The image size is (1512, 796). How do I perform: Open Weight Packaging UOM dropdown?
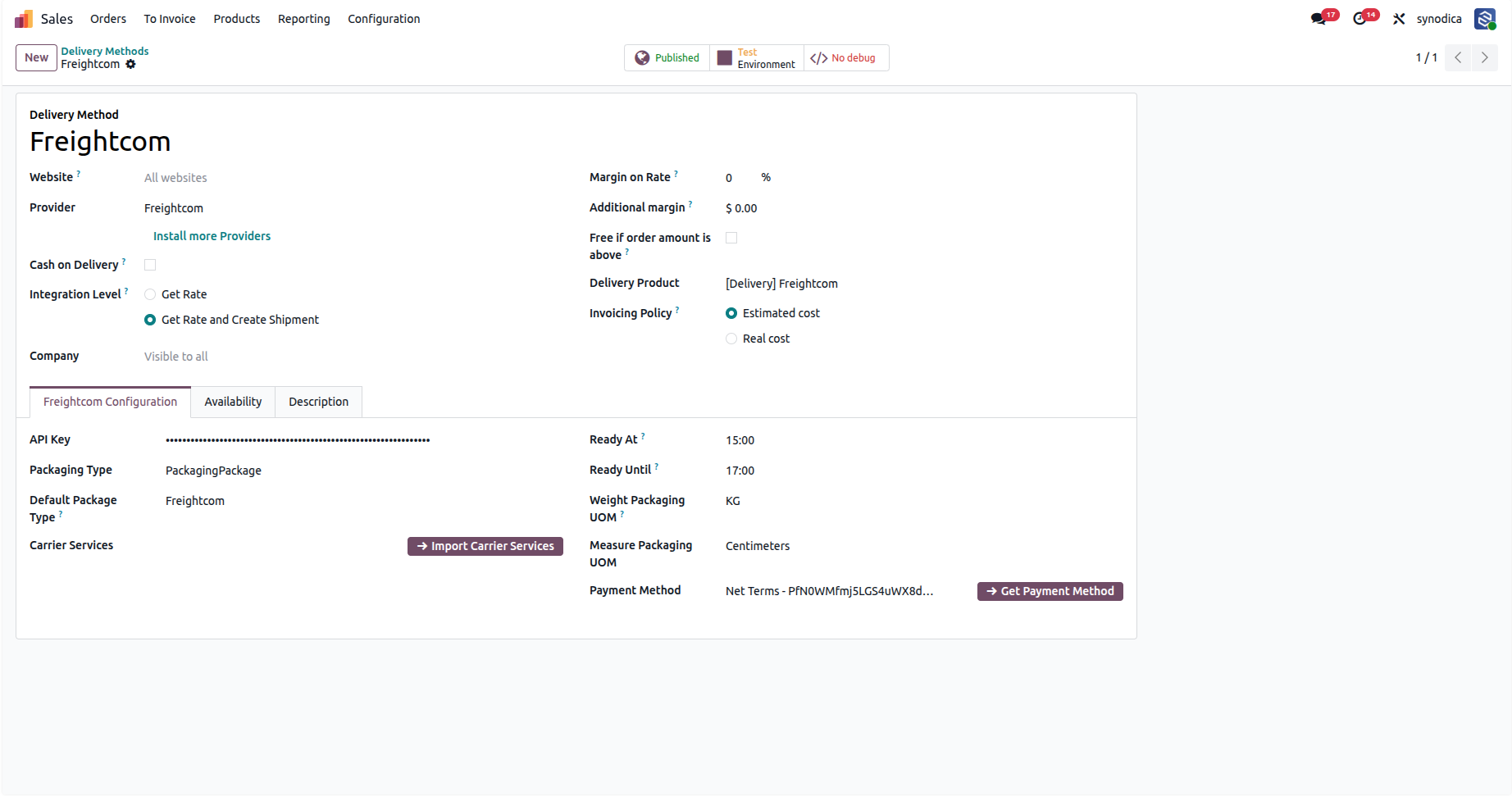(924, 501)
